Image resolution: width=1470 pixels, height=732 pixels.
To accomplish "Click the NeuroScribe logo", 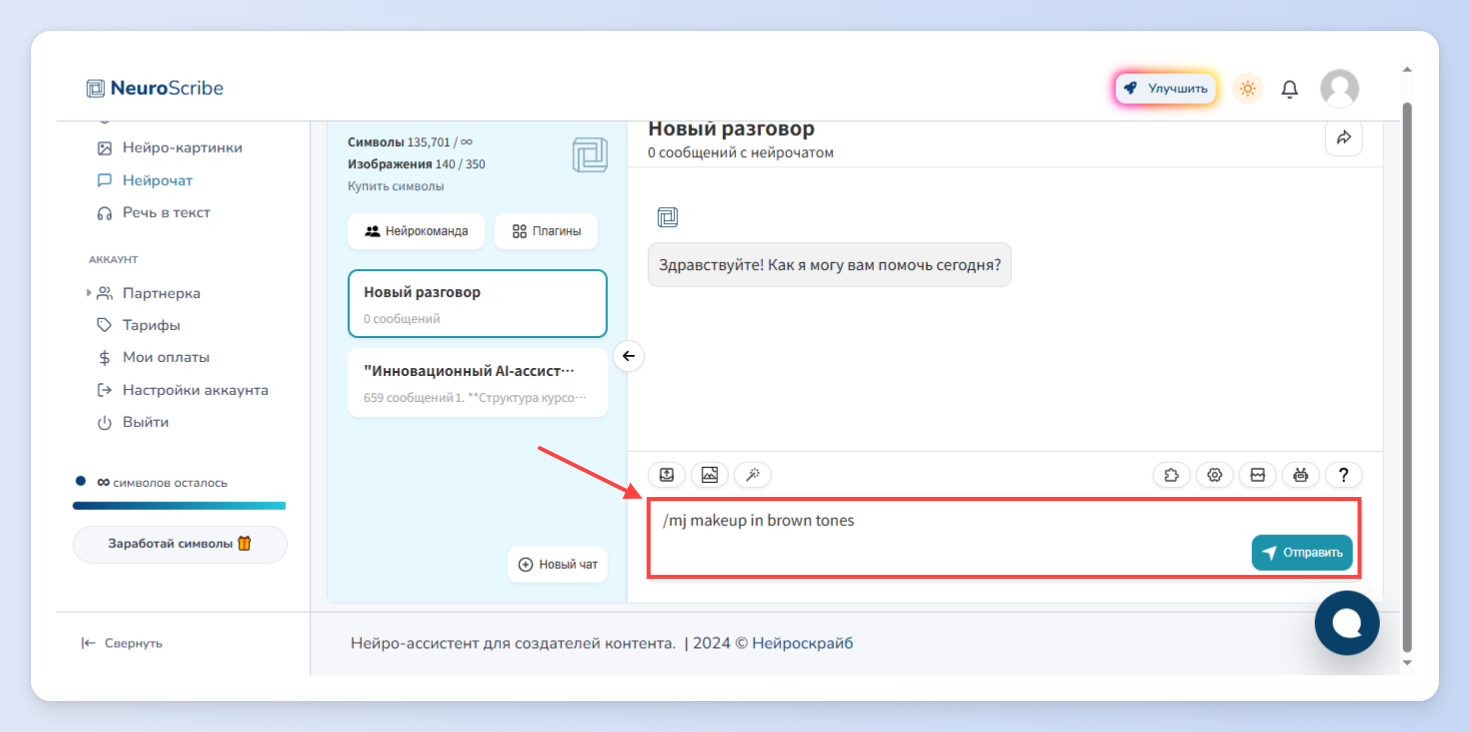I will tap(155, 88).
